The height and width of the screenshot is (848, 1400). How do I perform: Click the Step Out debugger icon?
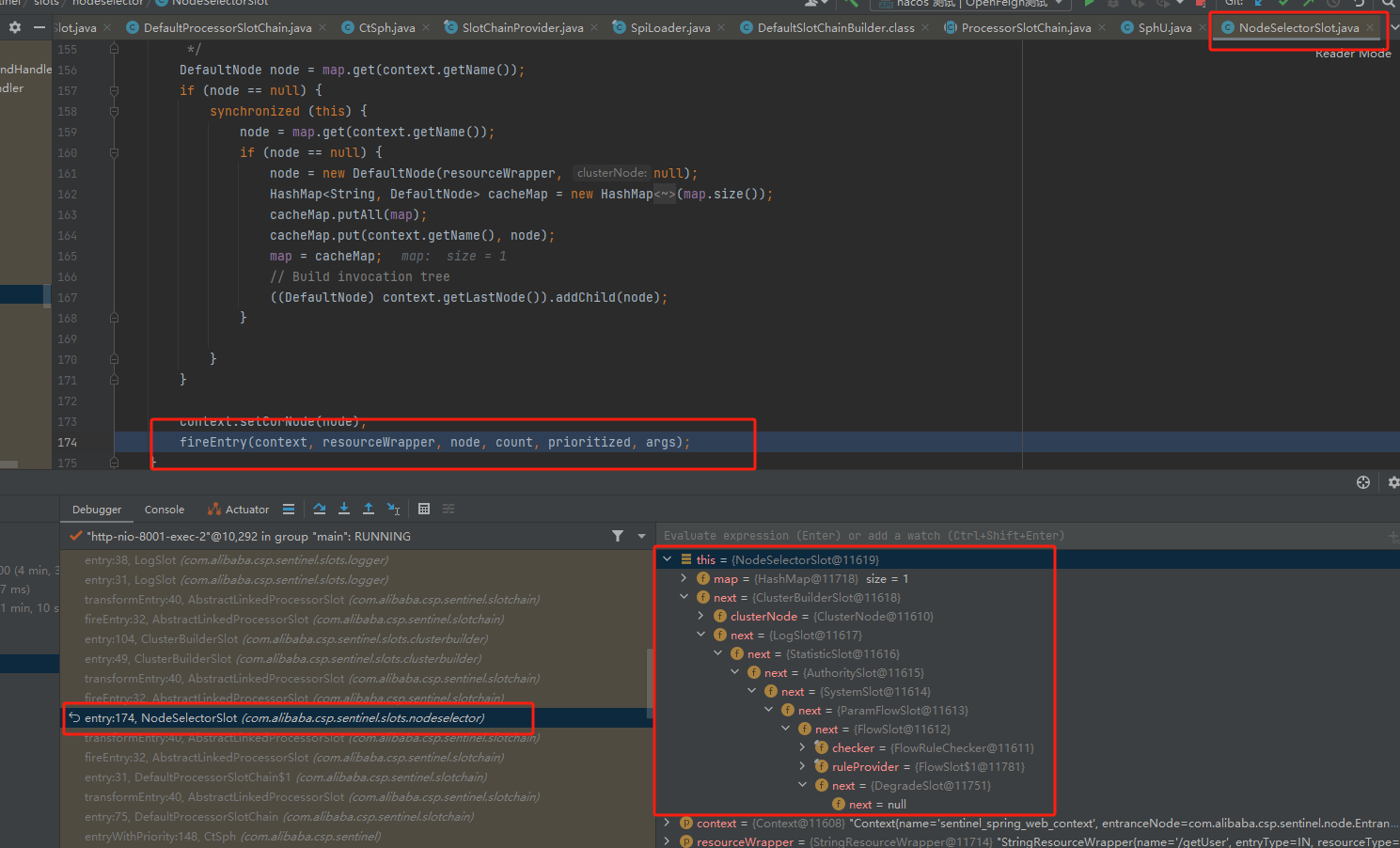coord(369,509)
